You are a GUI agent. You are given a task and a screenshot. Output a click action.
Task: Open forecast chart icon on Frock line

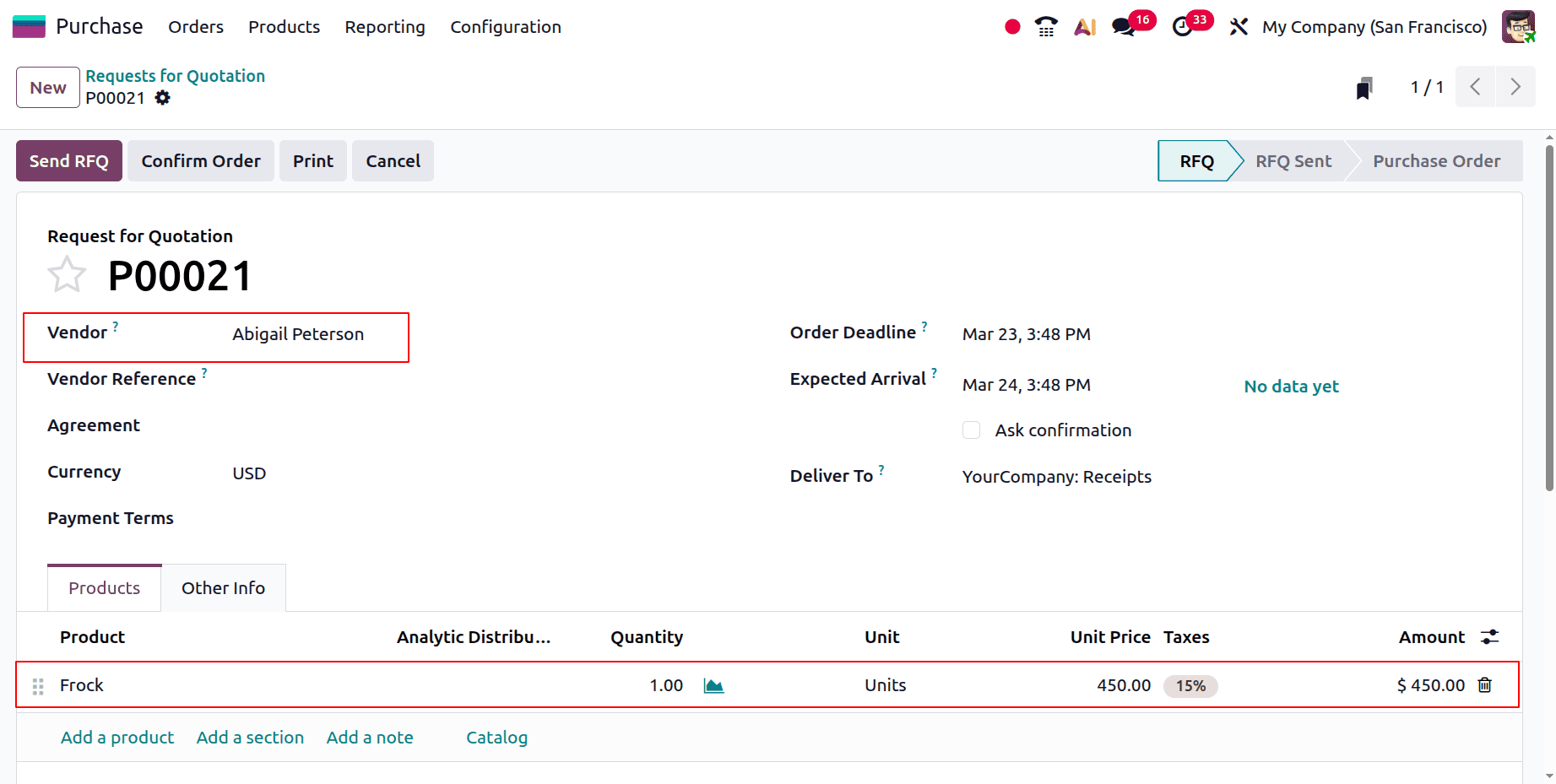[713, 685]
